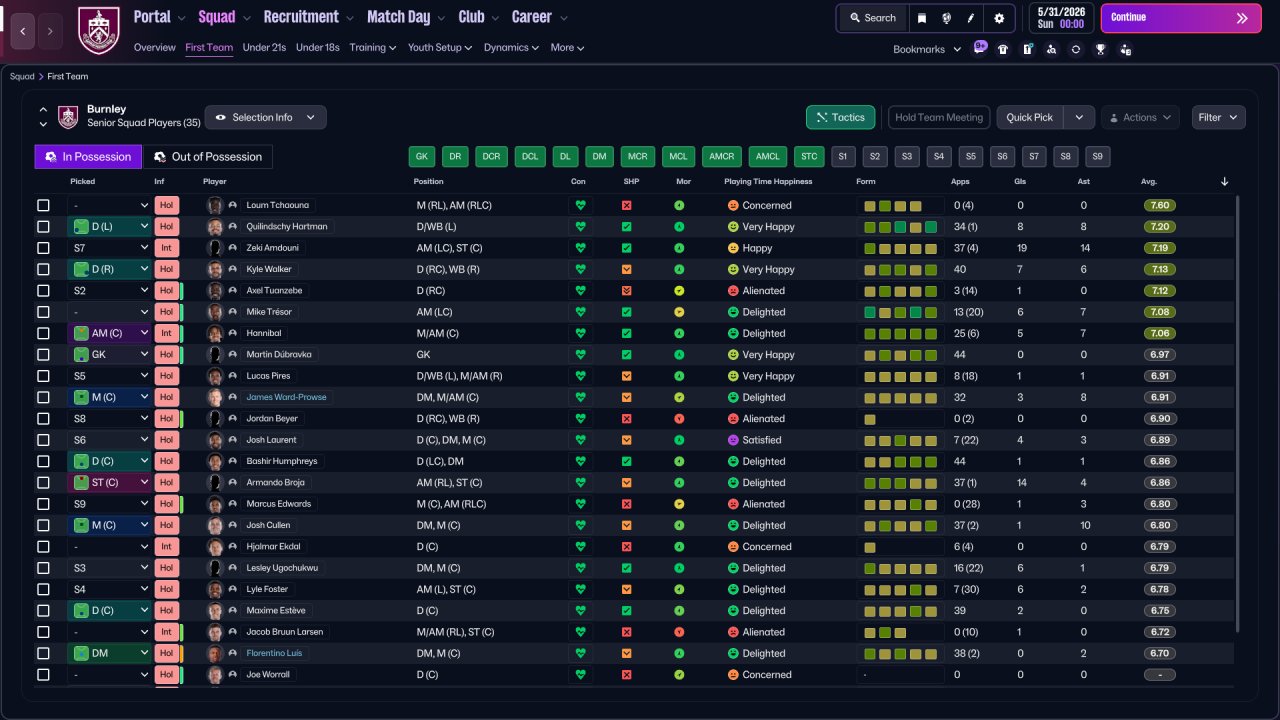Click the shirt icon in bookmarks bar
The width and height of the screenshot is (1280, 720).
point(1003,49)
